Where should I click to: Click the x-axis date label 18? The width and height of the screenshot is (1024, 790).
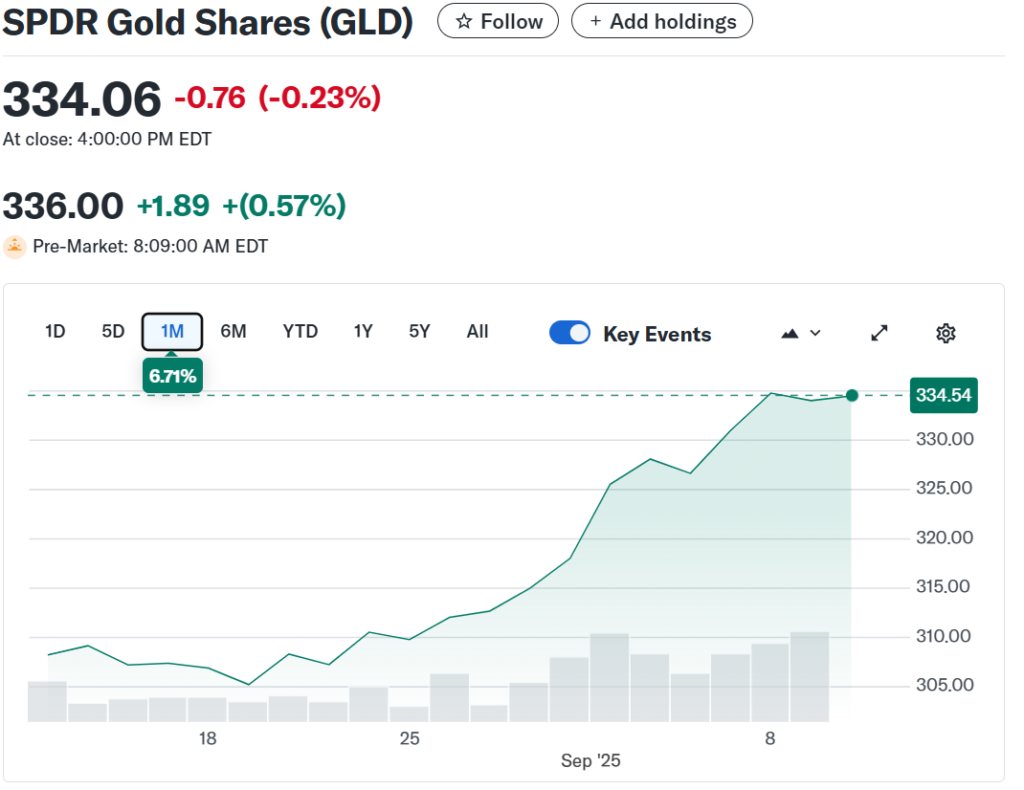[208, 738]
